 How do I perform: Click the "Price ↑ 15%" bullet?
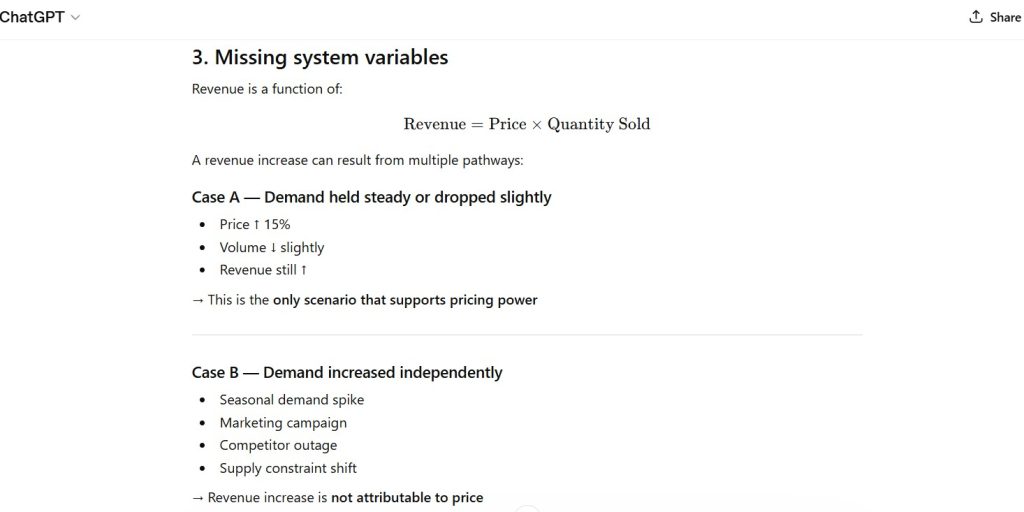pos(255,224)
